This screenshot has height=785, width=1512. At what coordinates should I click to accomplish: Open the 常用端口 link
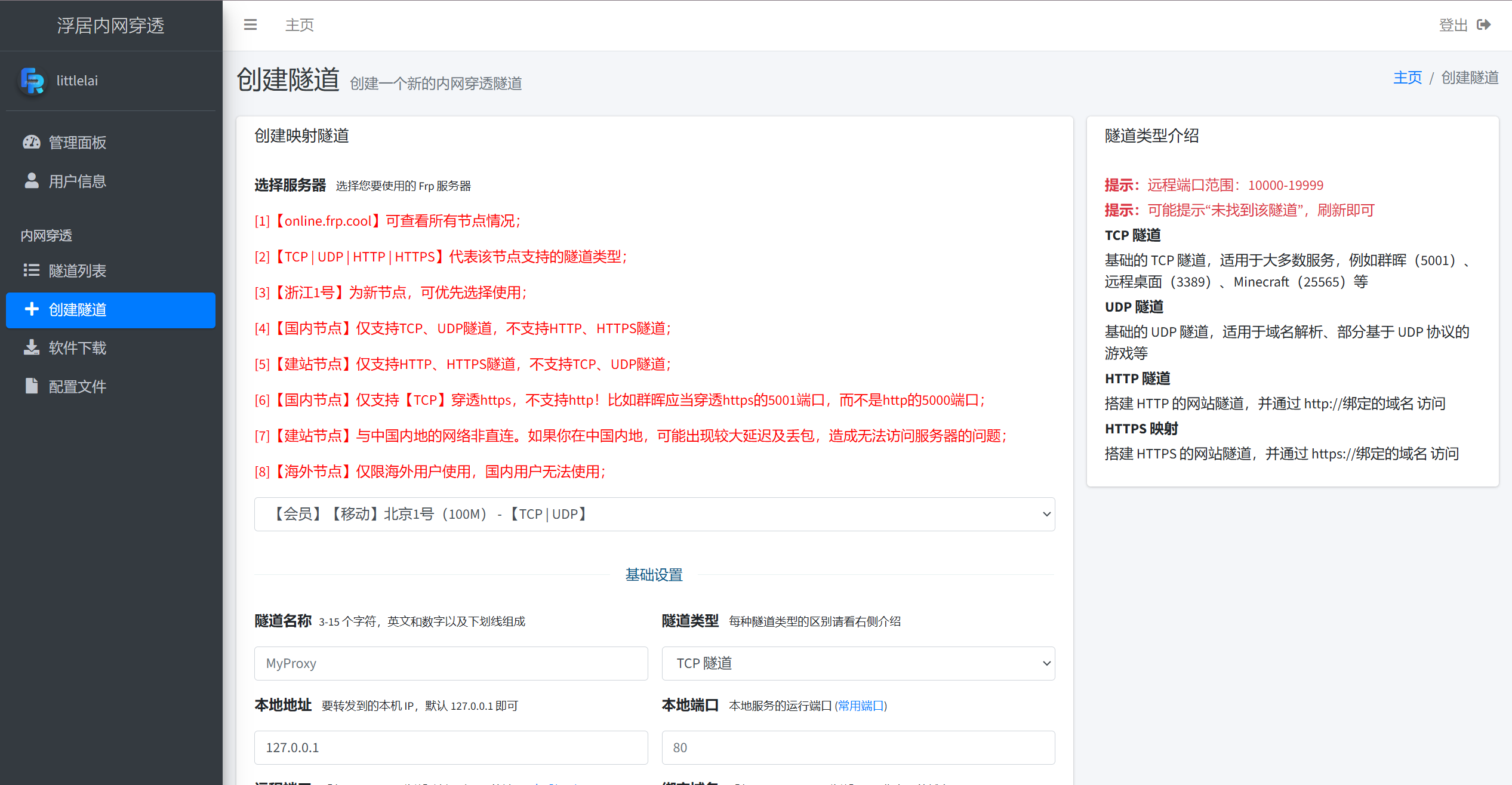[861, 706]
